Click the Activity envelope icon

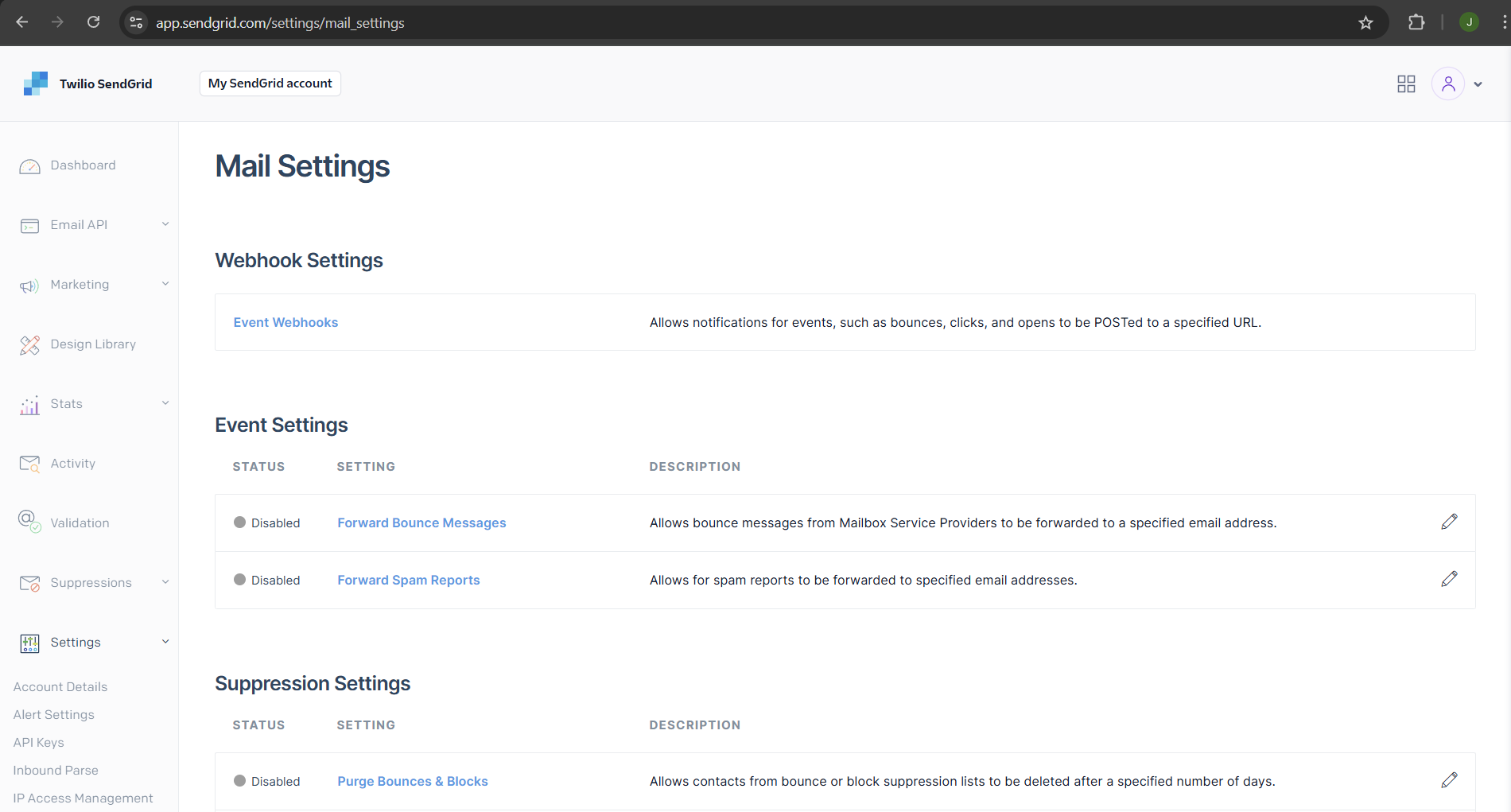(29, 464)
